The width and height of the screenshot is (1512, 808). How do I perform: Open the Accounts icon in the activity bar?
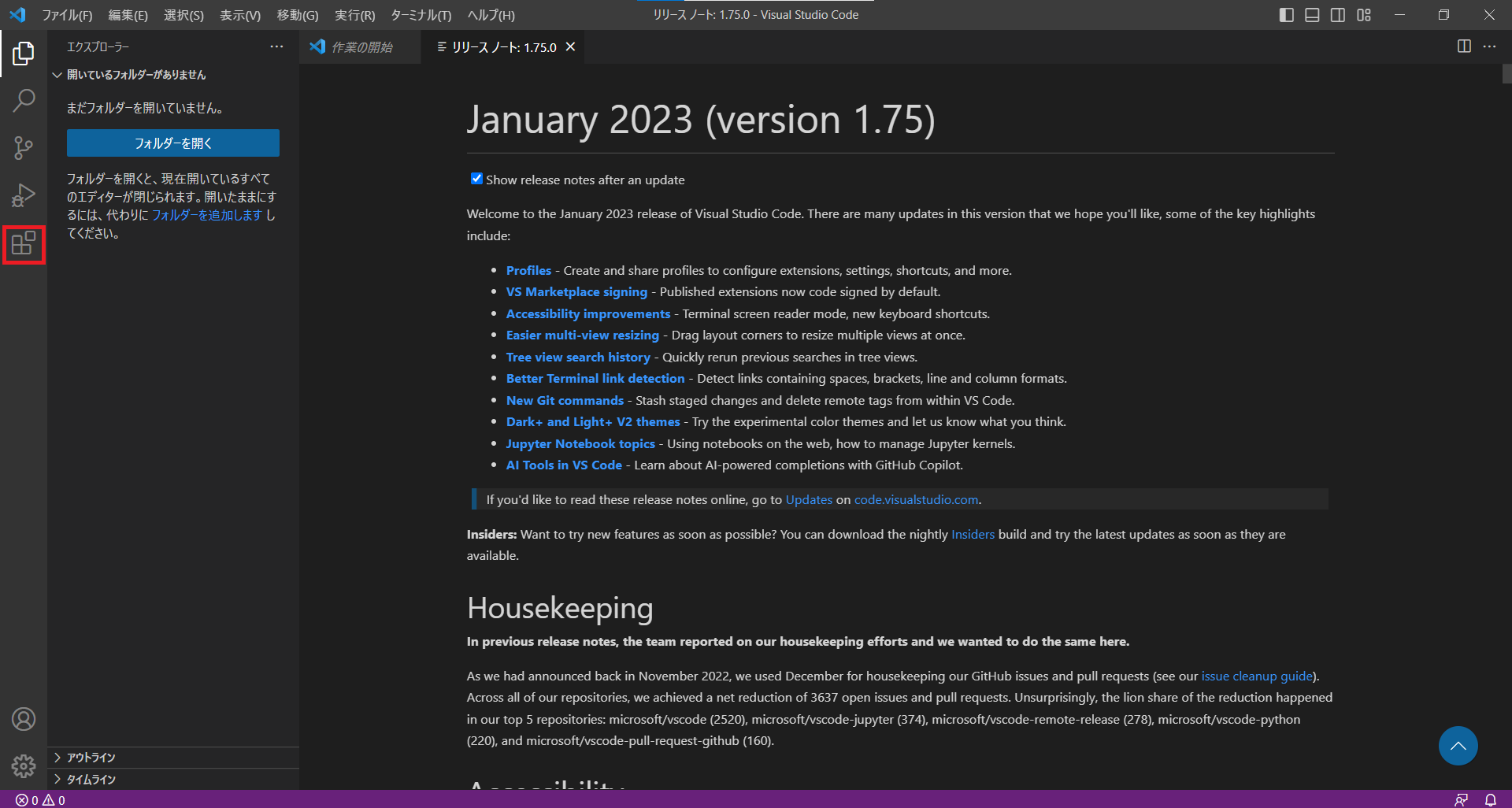point(24,718)
